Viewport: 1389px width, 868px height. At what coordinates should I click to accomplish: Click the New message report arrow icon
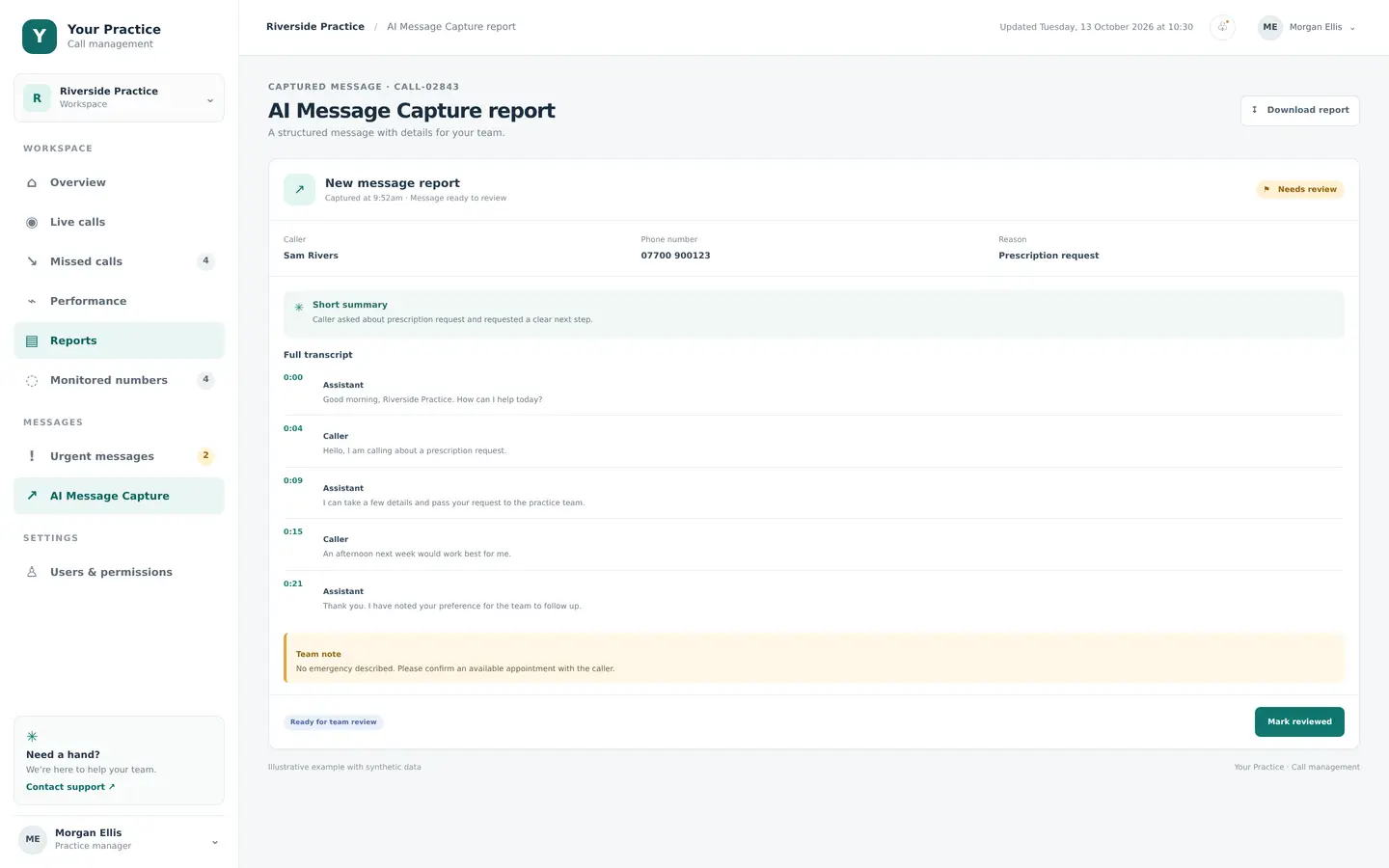[x=299, y=190]
